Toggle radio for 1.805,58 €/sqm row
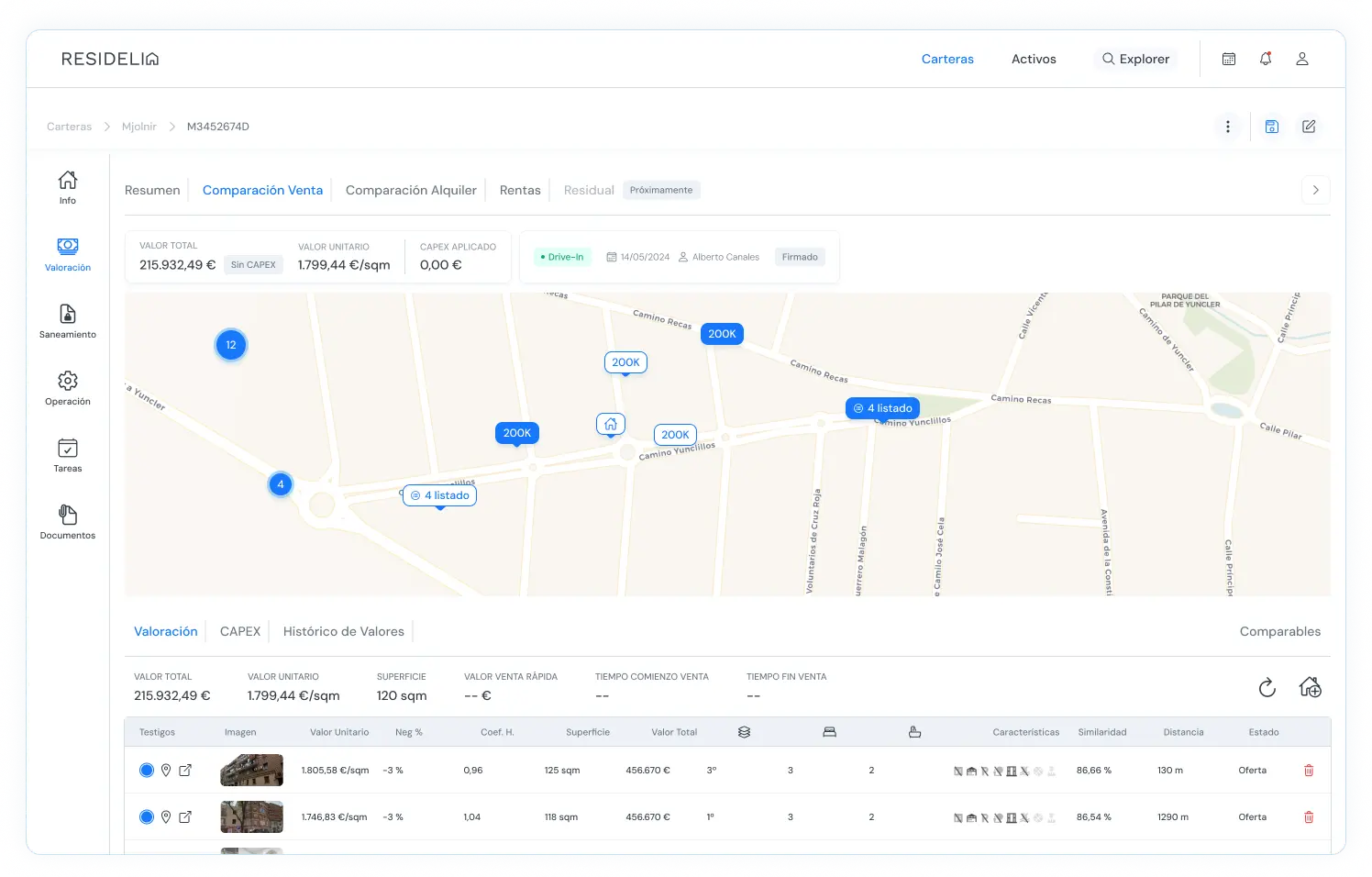Image resolution: width=1372 pixels, height=877 pixels. point(147,770)
